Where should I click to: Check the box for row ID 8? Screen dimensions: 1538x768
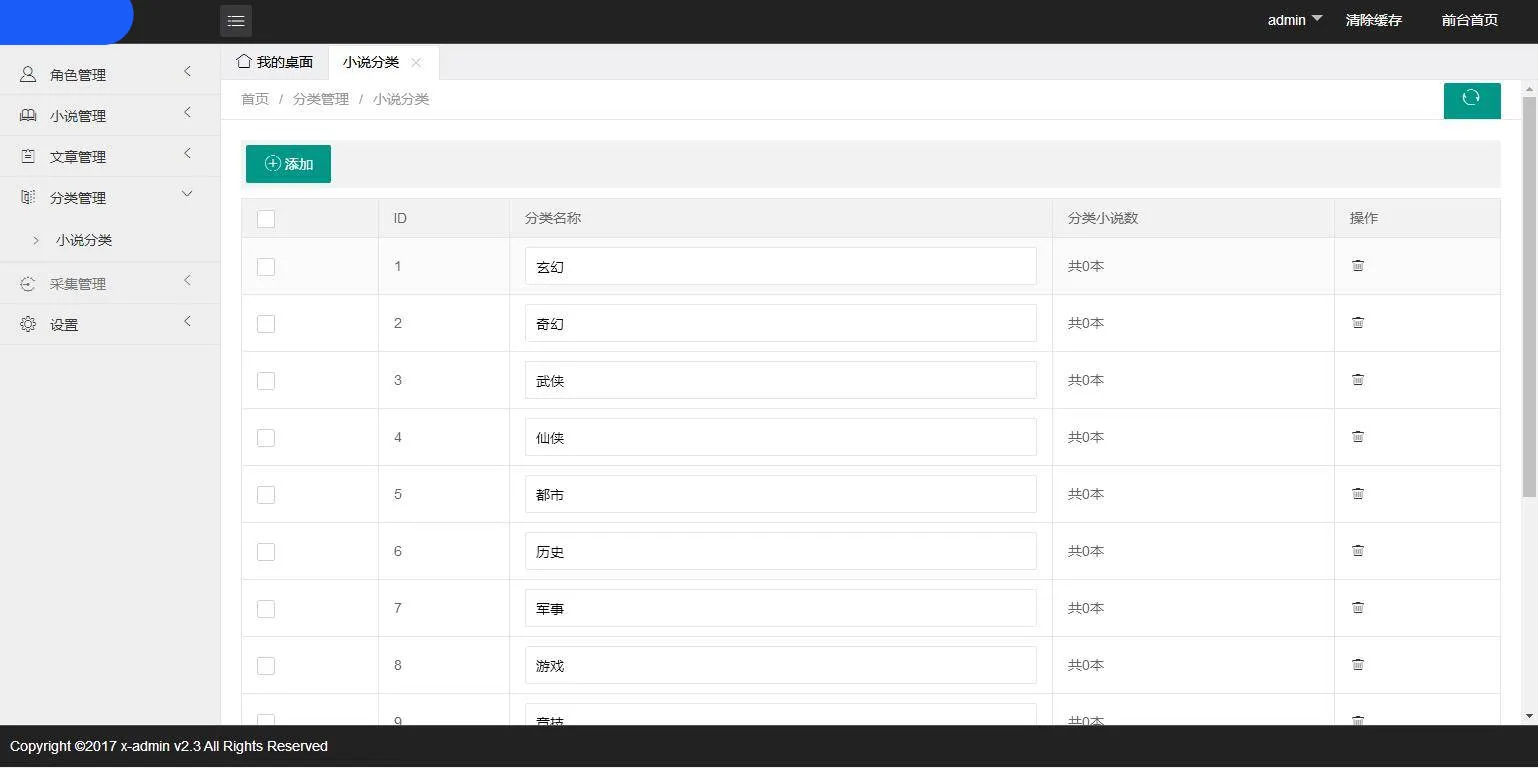pyautogui.click(x=266, y=666)
